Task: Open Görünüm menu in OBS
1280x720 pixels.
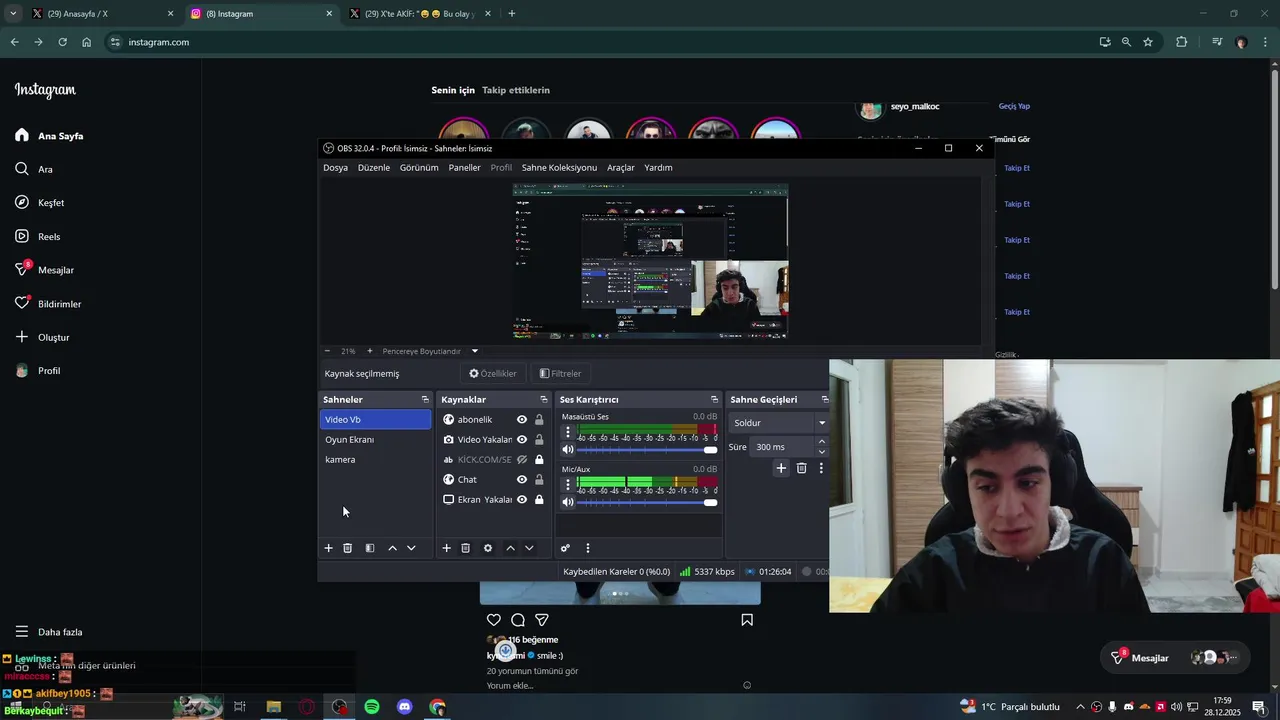Action: coord(419,168)
